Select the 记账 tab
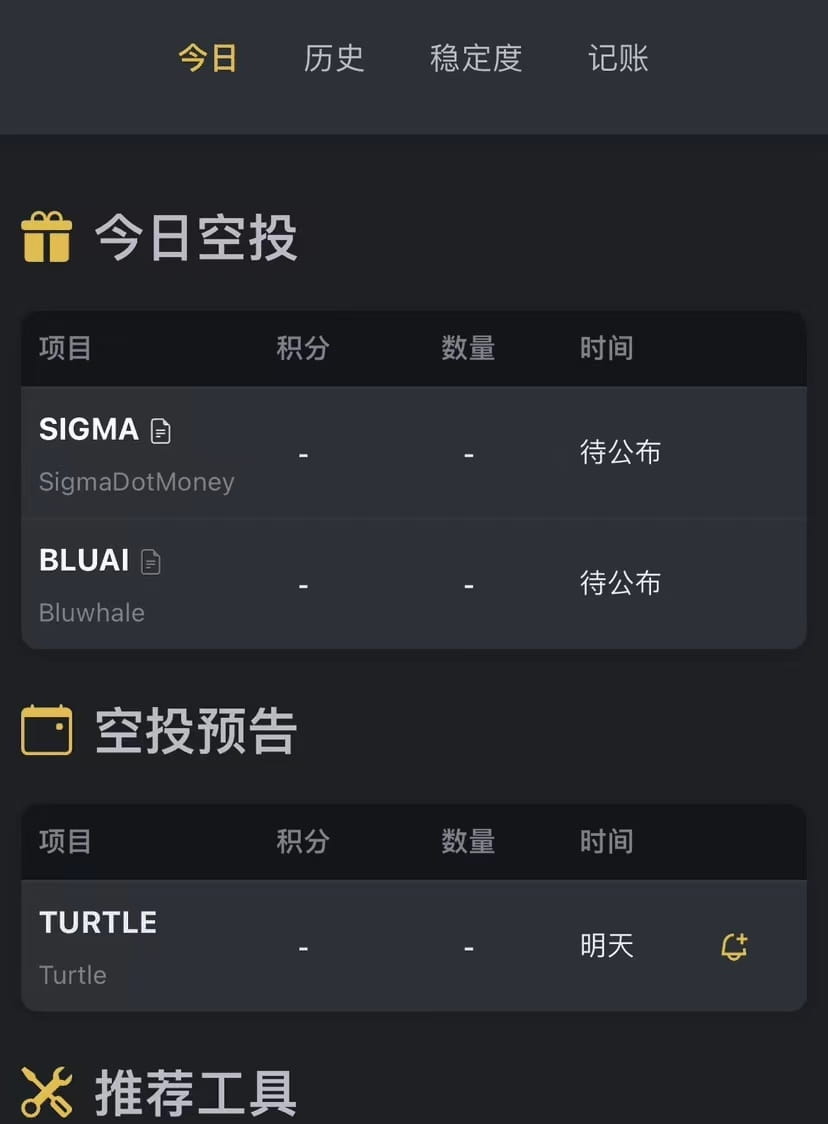 pos(618,58)
